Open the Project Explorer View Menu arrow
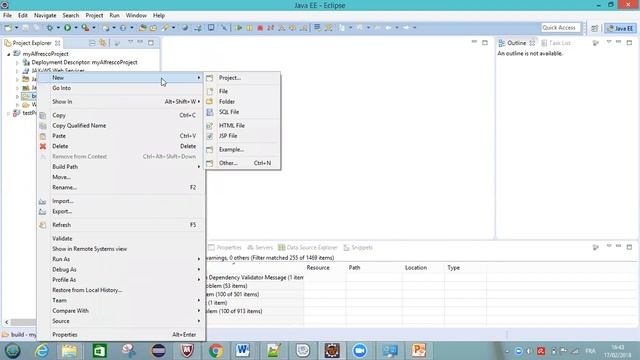 (x=131, y=42)
